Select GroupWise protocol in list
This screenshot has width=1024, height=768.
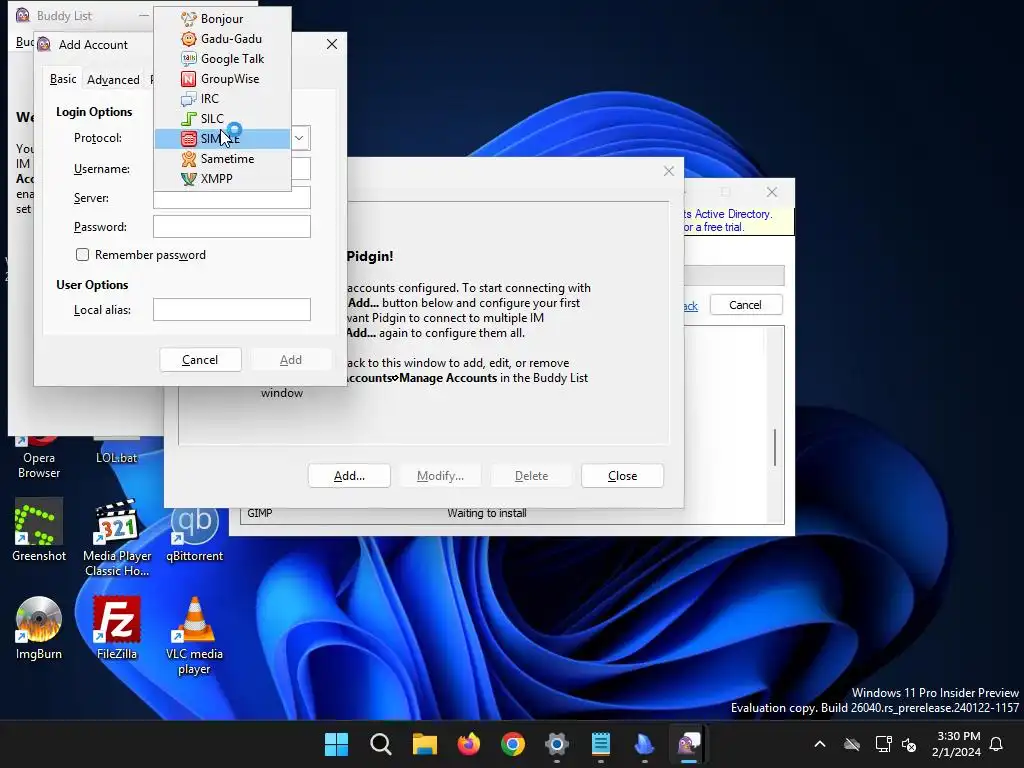tap(222, 78)
